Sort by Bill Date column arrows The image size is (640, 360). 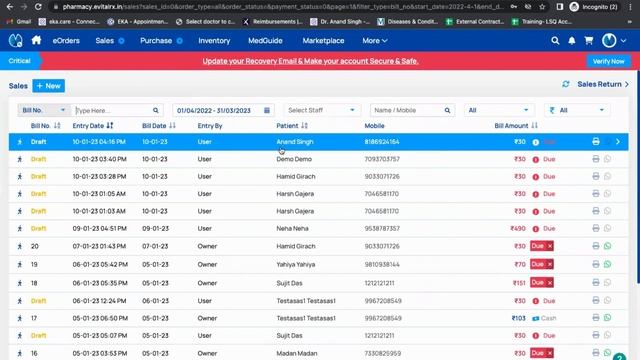pyautogui.click(x=172, y=126)
